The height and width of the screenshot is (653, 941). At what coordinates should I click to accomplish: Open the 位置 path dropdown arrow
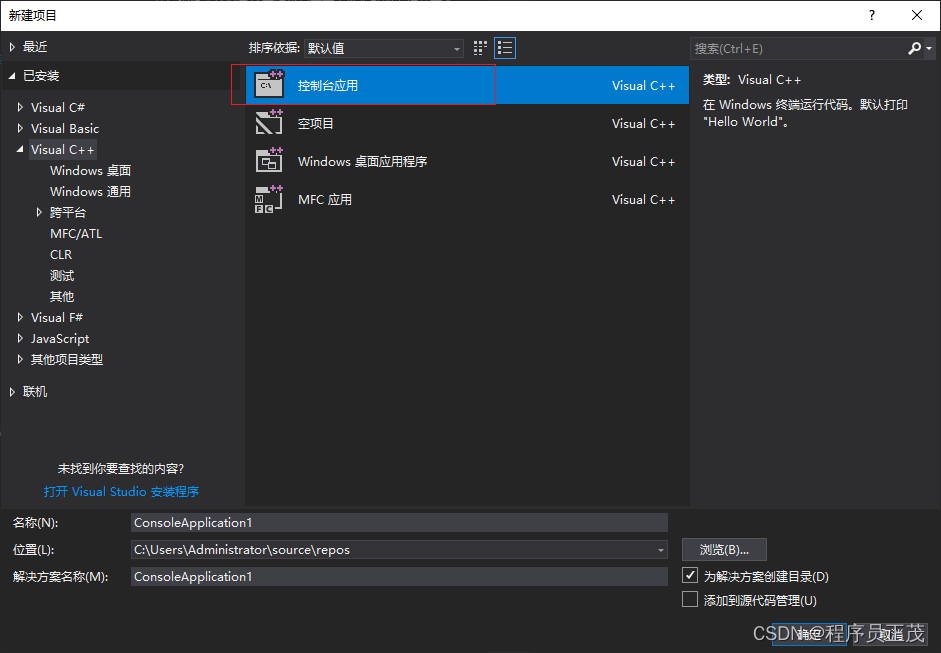(x=660, y=550)
